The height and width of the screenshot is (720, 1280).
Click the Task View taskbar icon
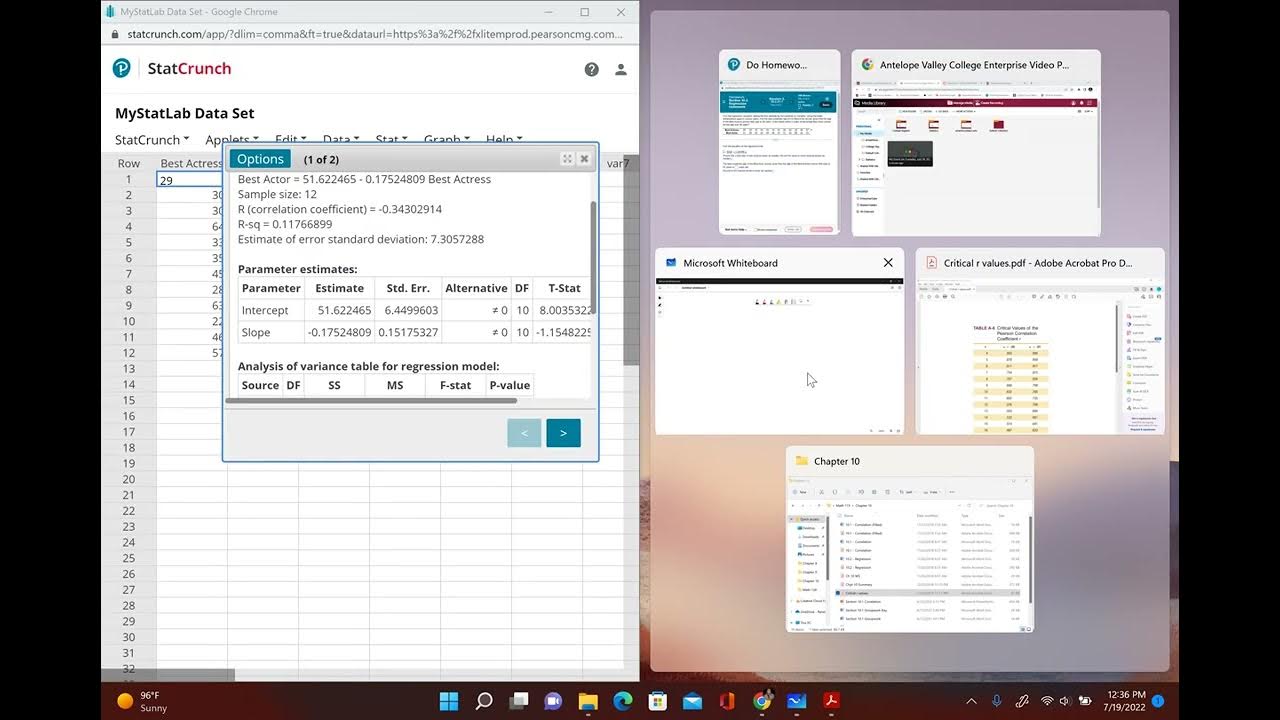tap(518, 701)
